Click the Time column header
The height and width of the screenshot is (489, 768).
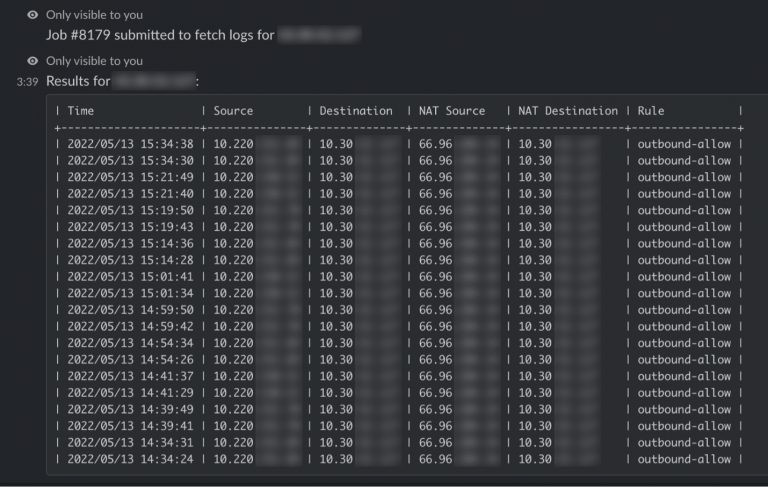coord(81,111)
